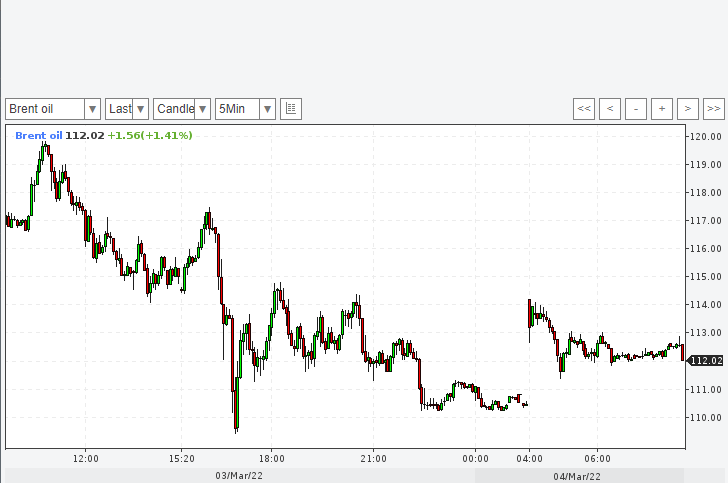
Task: Click the data table list icon
Action: pos(291,109)
